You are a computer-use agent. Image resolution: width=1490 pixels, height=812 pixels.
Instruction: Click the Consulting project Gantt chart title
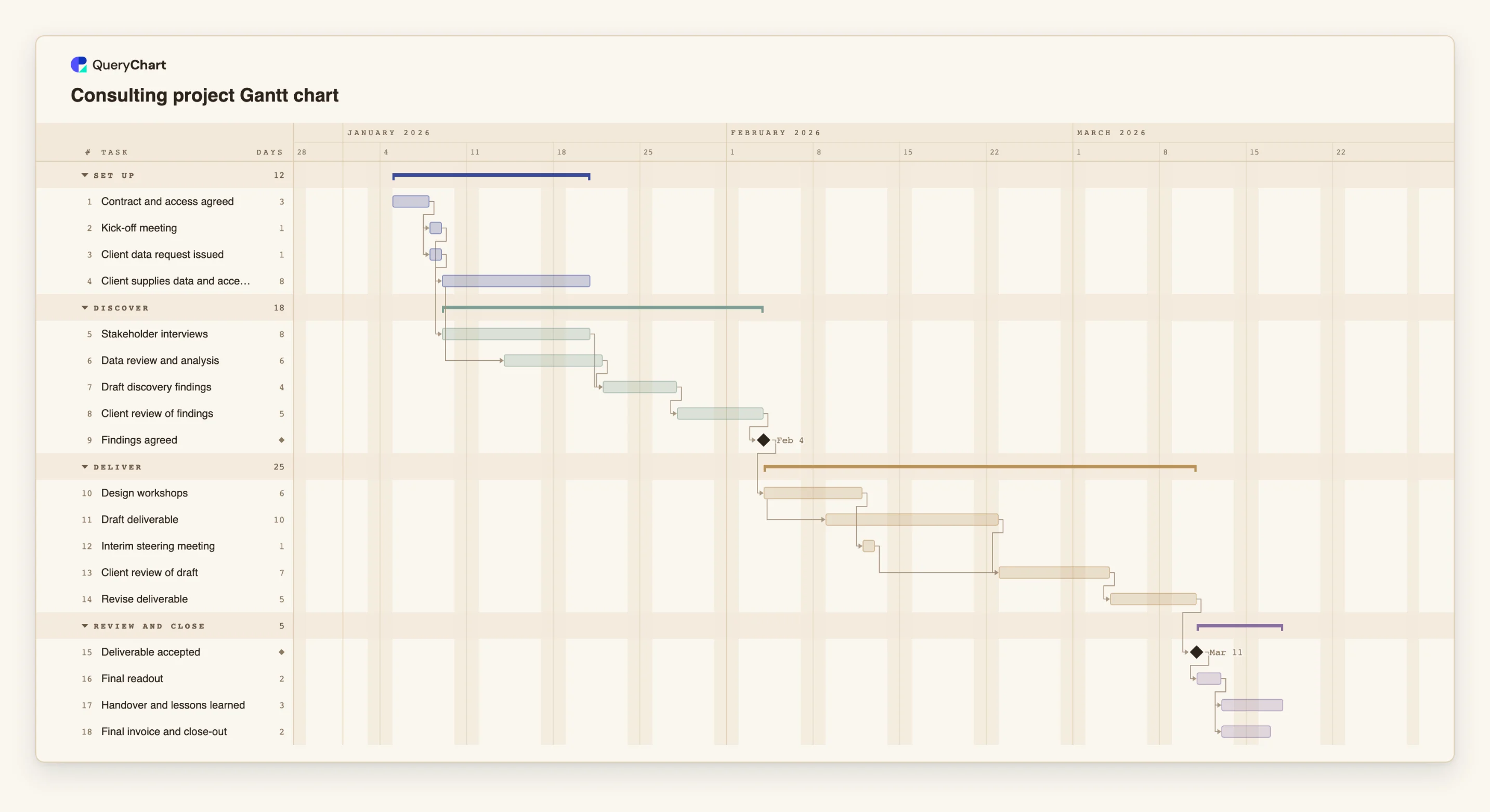(205, 95)
